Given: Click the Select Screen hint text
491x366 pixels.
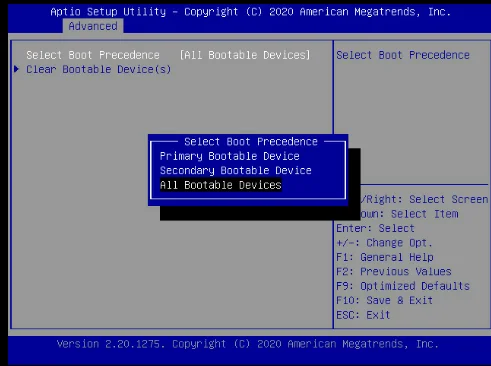Looking at the screenshot, I should 448,199.
